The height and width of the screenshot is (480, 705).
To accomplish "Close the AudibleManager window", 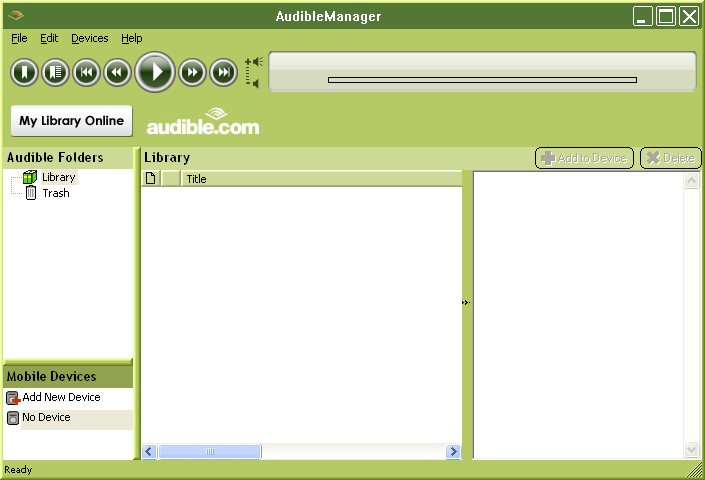I will click(x=689, y=17).
